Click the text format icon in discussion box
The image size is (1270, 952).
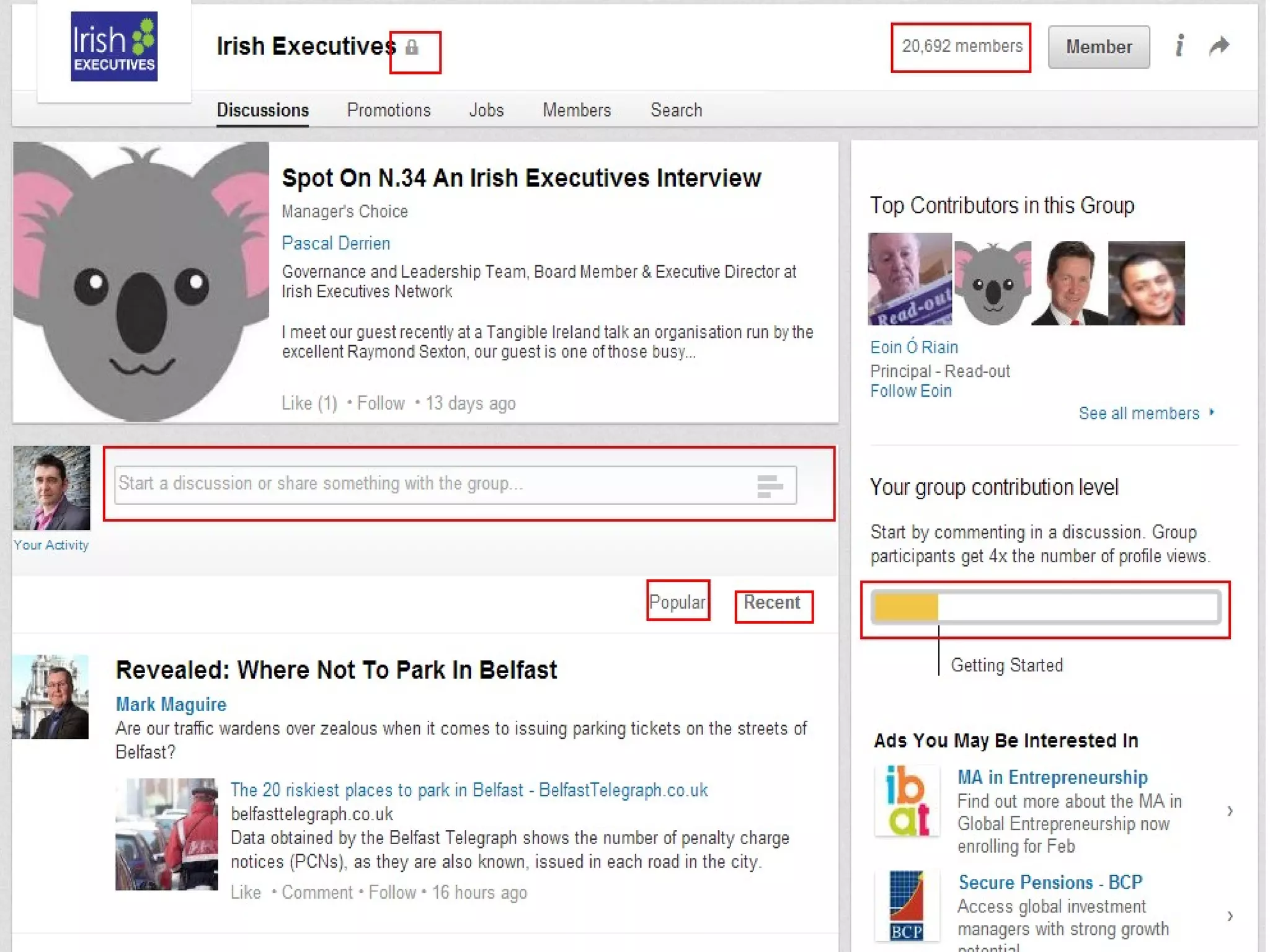pyautogui.click(x=770, y=486)
